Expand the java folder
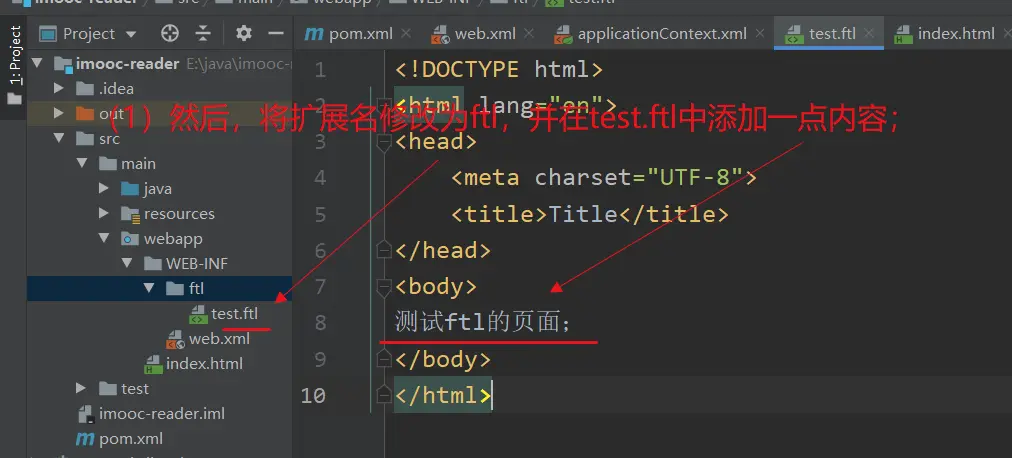Screen dimensions: 1012x458 [x=104, y=188]
